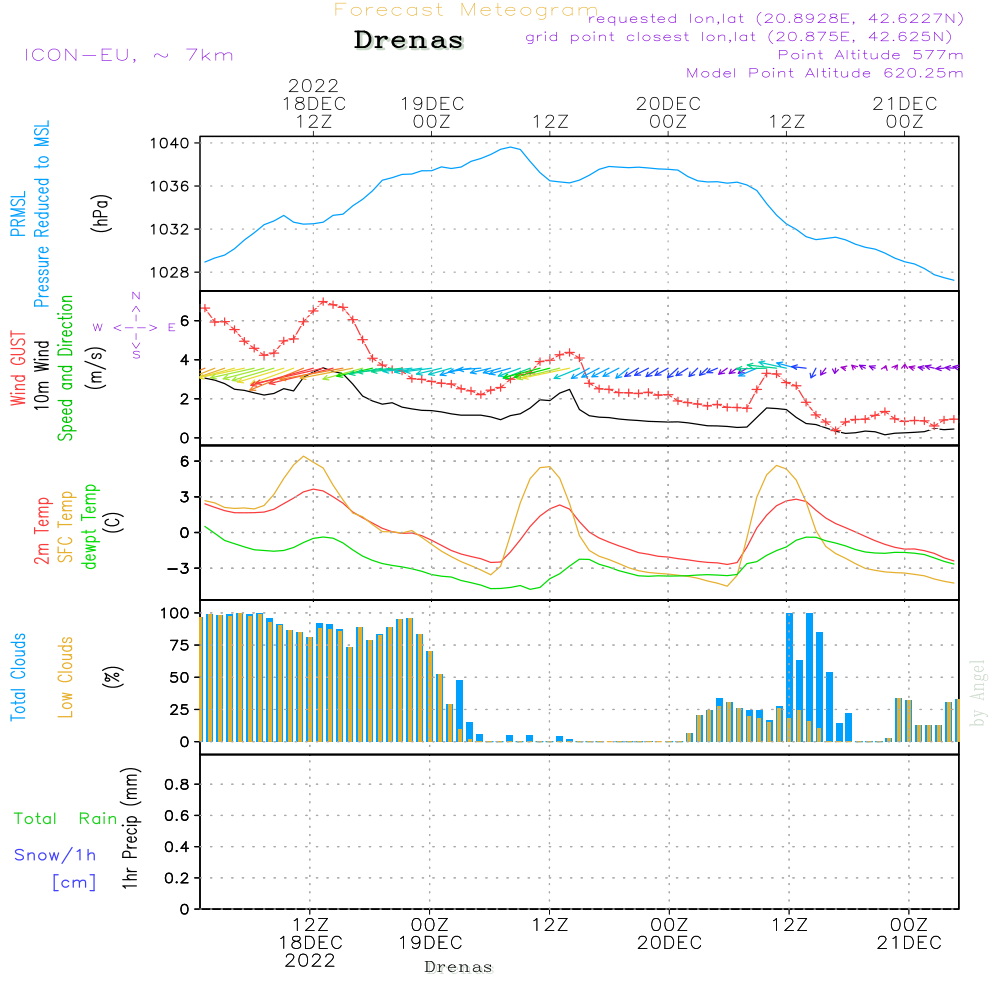Click the '[cm]' snow unit label
The height and width of the screenshot is (1000, 1000).
point(74,883)
